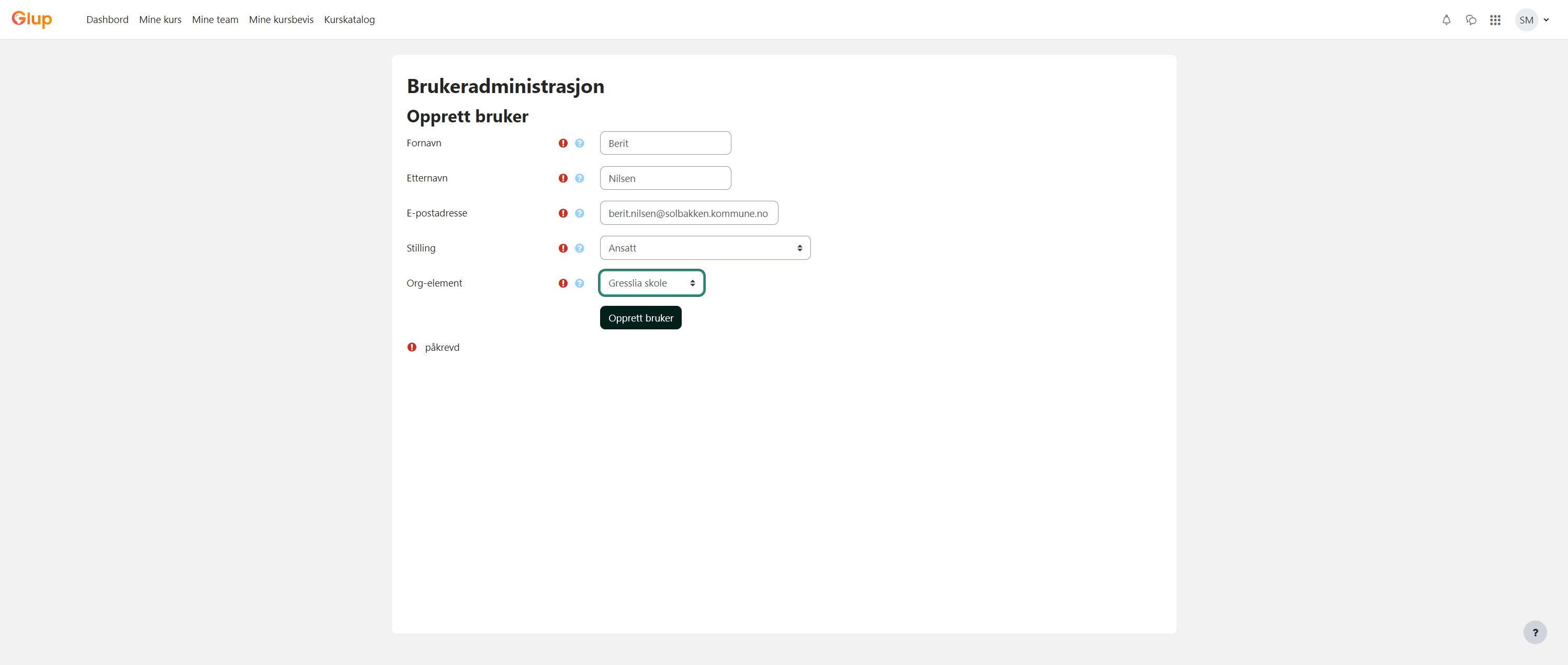Open Kurskatalog
1568x665 pixels.
click(x=349, y=19)
